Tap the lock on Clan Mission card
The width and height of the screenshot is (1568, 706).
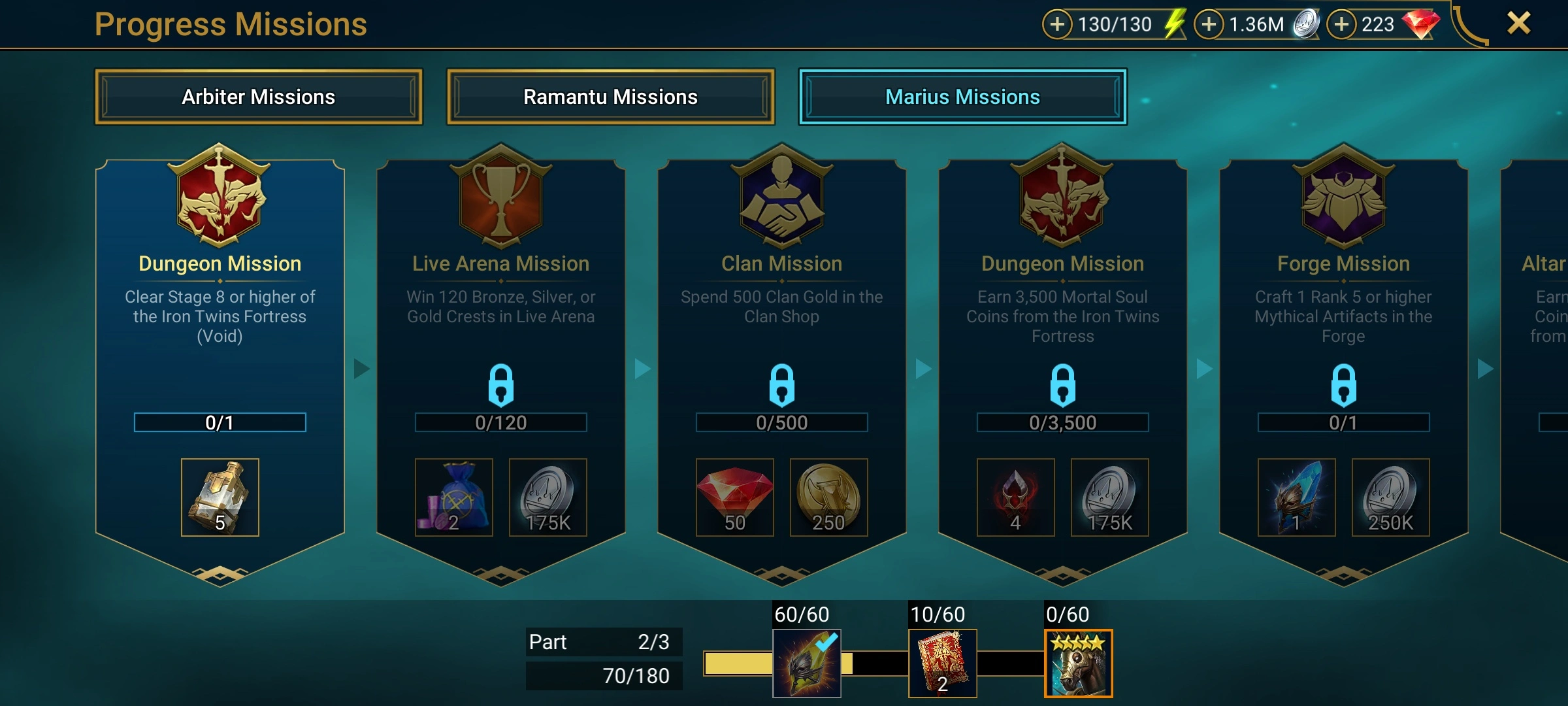coord(782,385)
